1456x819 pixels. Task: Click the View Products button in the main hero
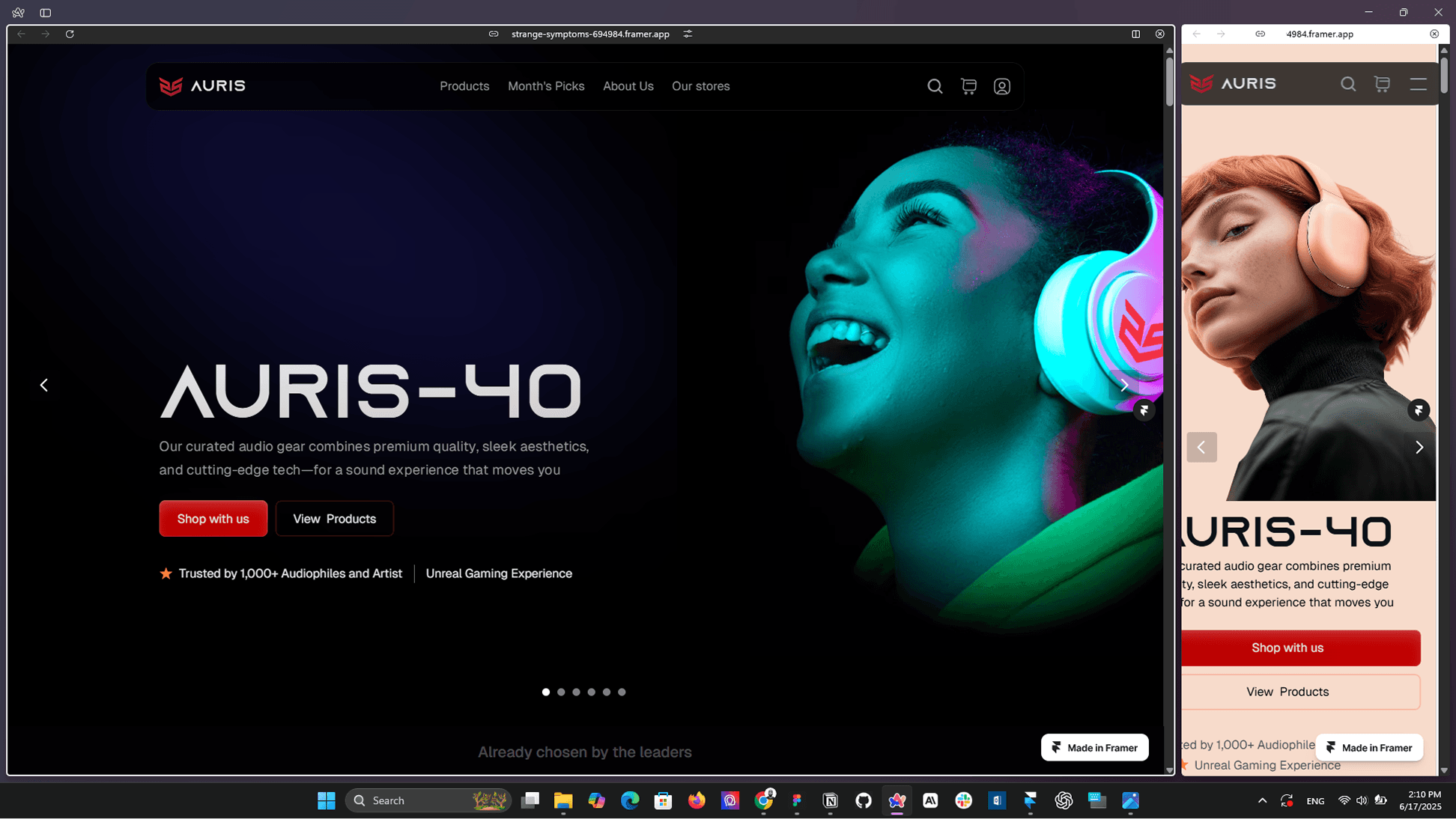tap(334, 518)
